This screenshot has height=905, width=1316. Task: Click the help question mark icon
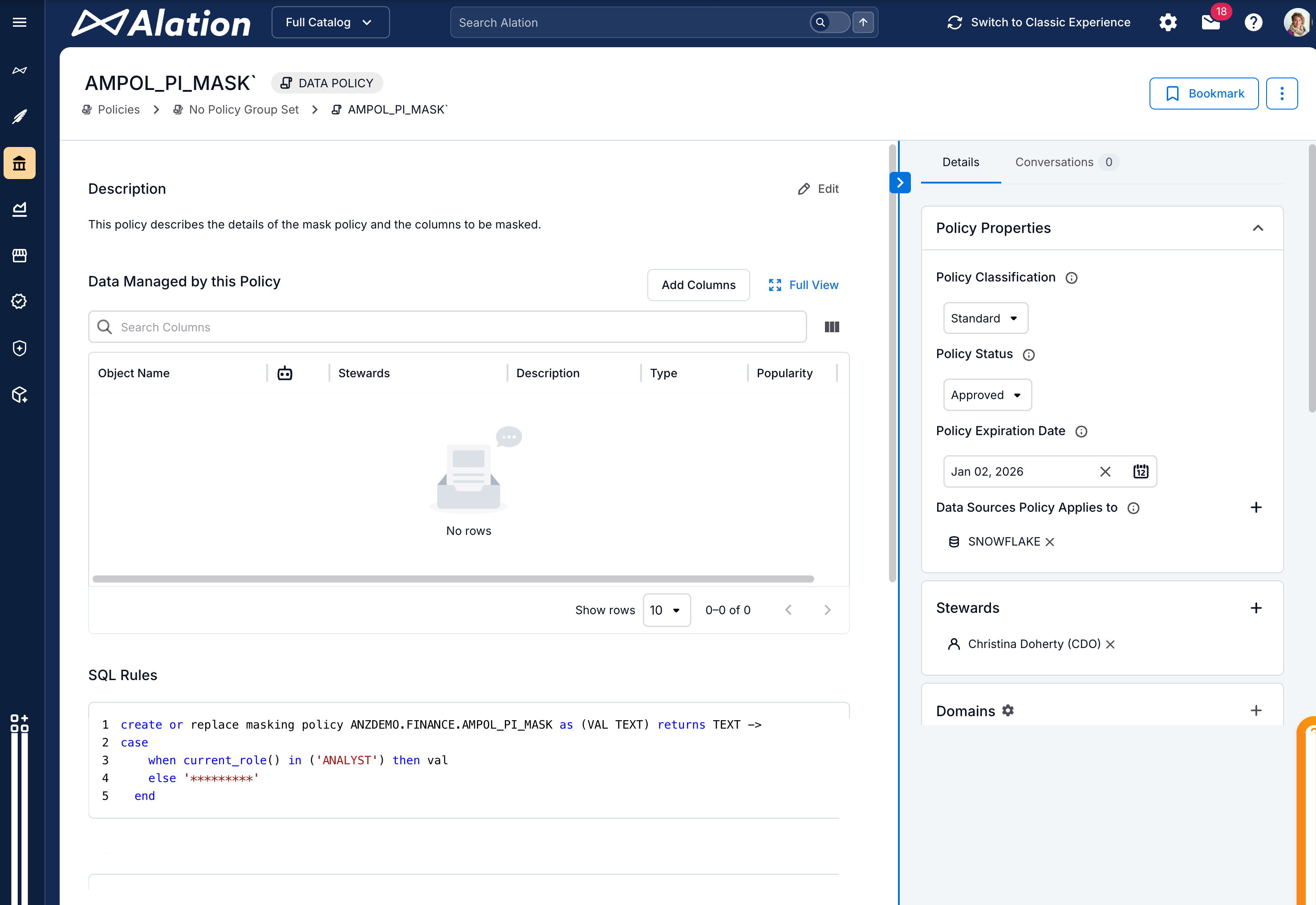(x=1253, y=23)
